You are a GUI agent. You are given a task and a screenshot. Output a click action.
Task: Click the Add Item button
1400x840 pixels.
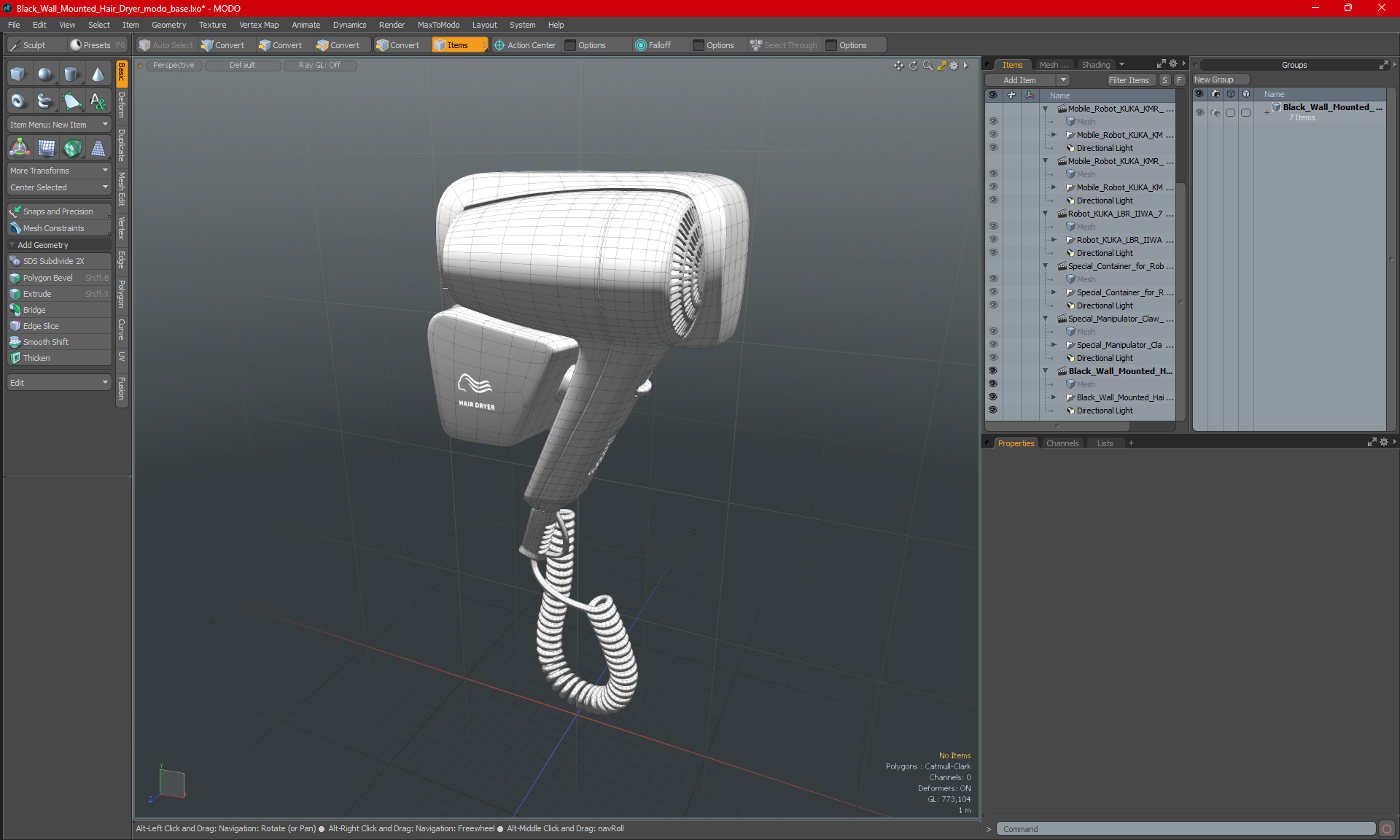[x=1019, y=80]
